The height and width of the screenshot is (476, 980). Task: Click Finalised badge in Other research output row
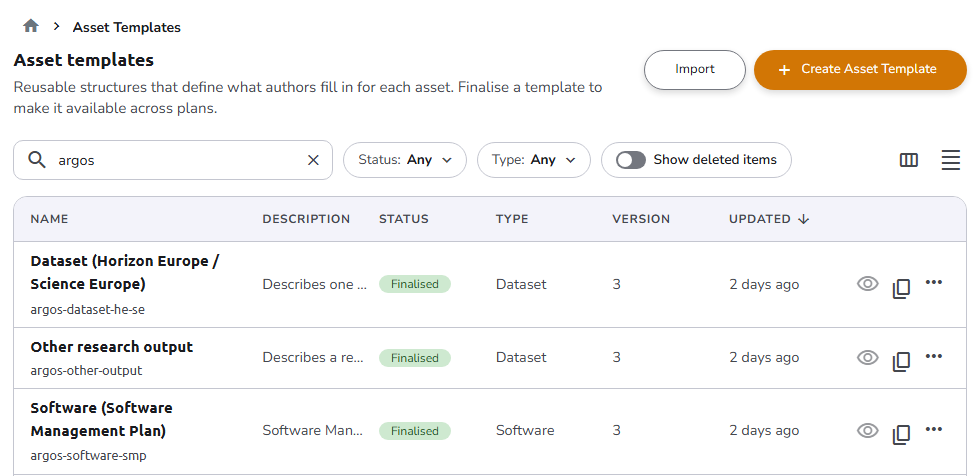point(415,358)
